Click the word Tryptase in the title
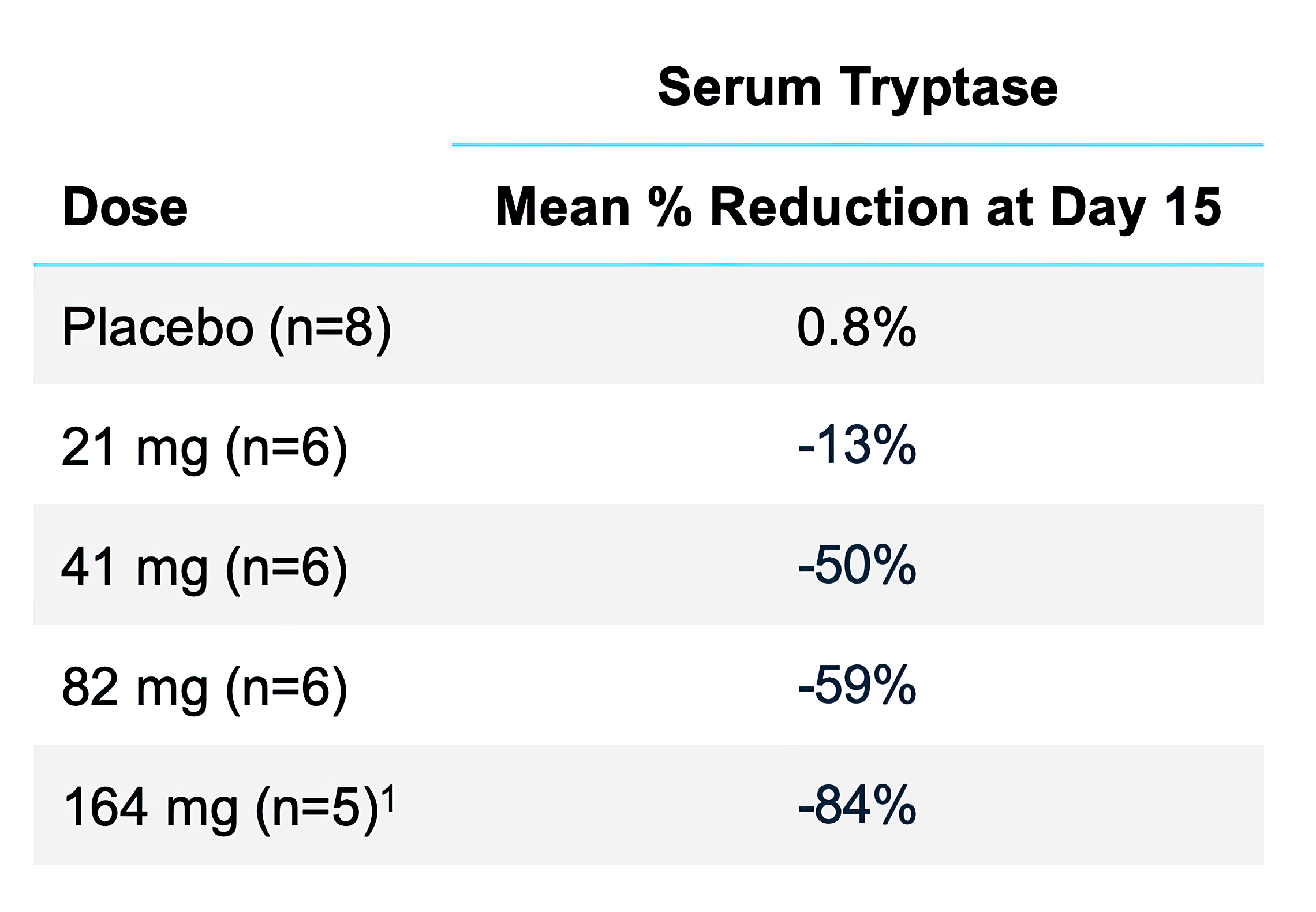The image size is (1316, 912). coord(948,88)
